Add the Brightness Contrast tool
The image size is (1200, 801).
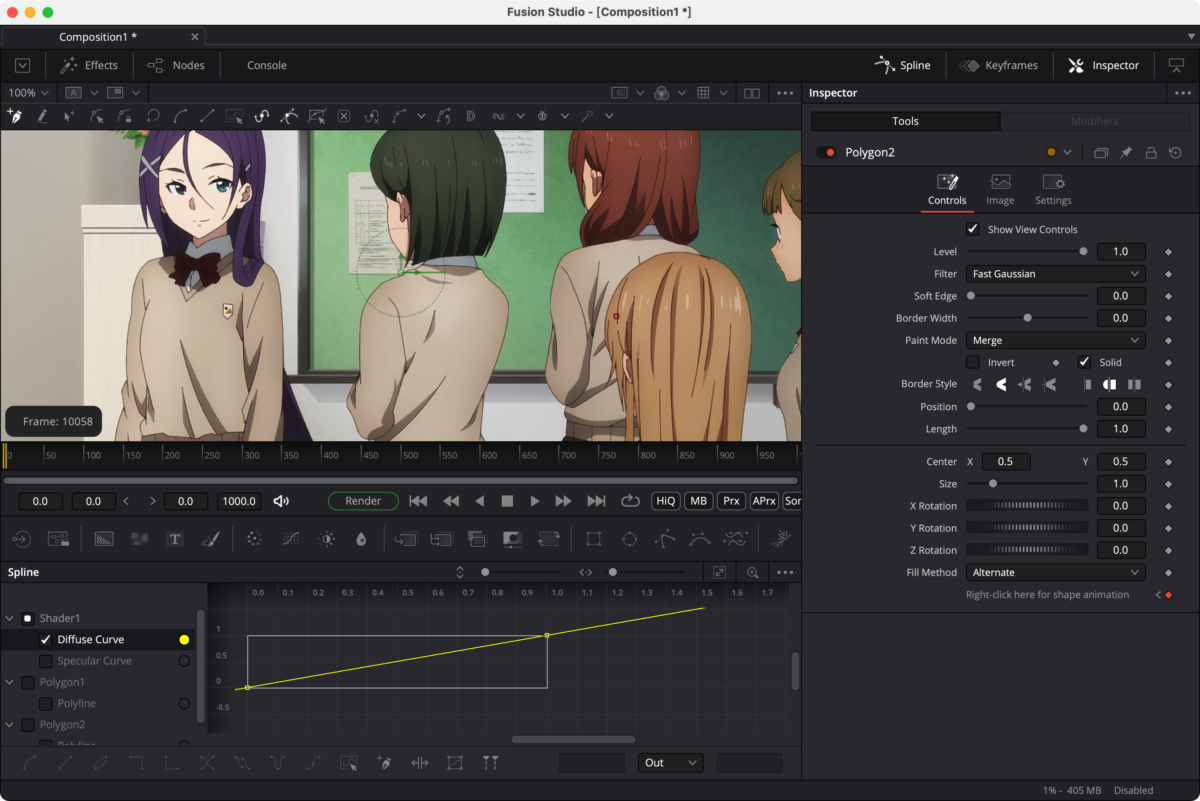pyautogui.click(x=326, y=539)
